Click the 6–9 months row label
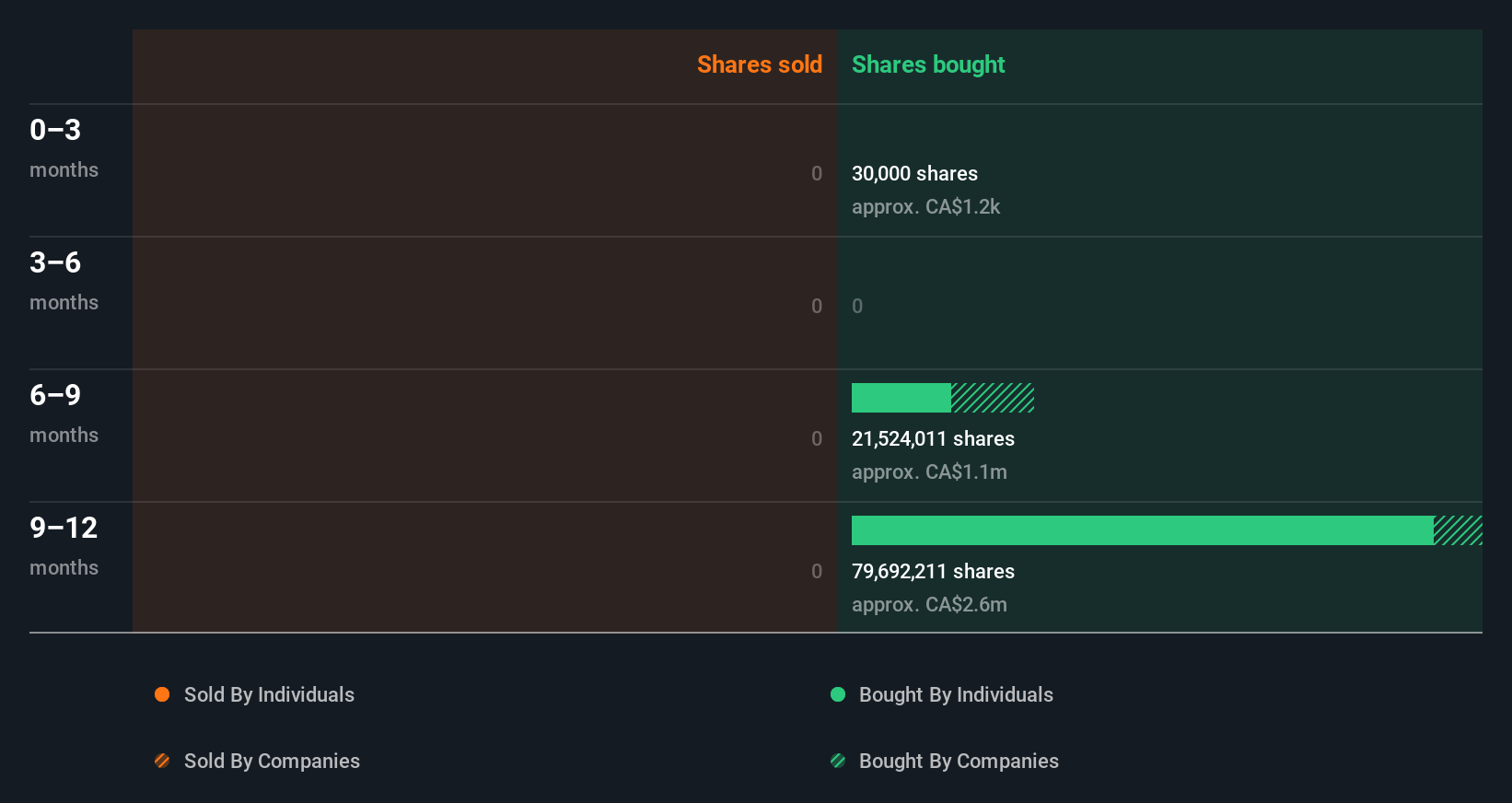 [x=64, y=413]
